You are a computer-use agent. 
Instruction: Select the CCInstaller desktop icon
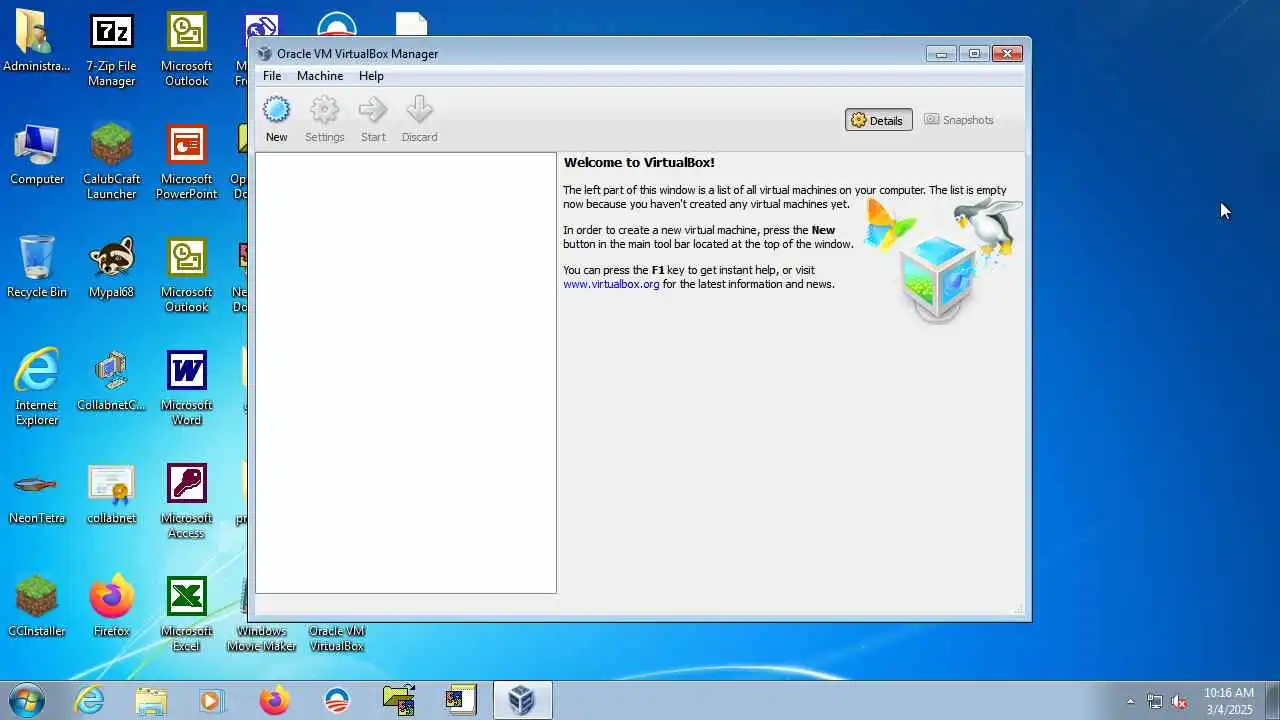pos(37,607)
